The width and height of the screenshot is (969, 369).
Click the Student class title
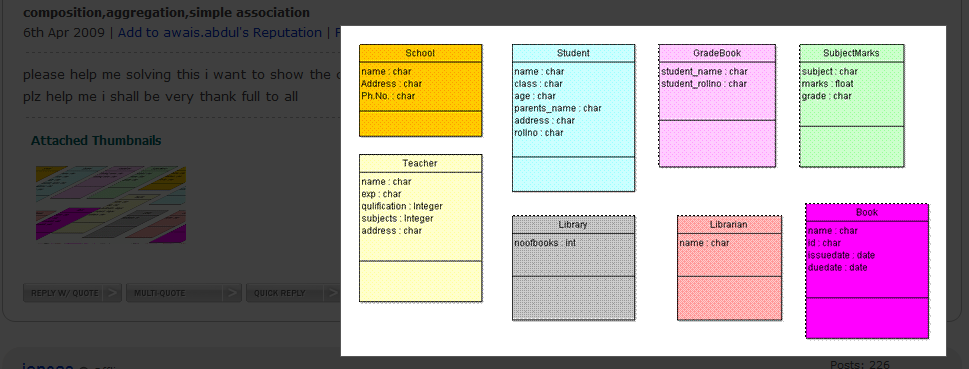(573, 53)
